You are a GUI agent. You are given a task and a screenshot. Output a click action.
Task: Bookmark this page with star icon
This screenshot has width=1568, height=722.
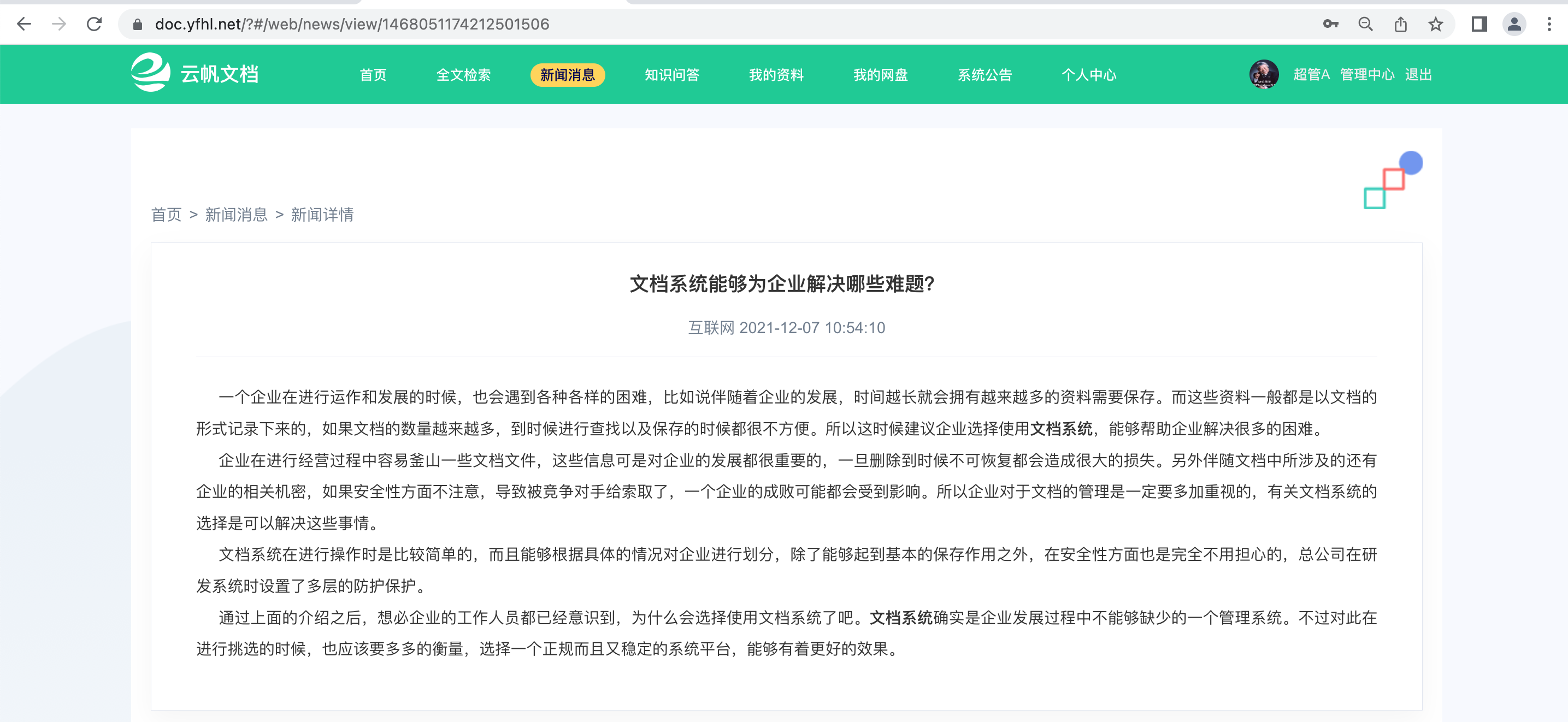click(1435, 25)
